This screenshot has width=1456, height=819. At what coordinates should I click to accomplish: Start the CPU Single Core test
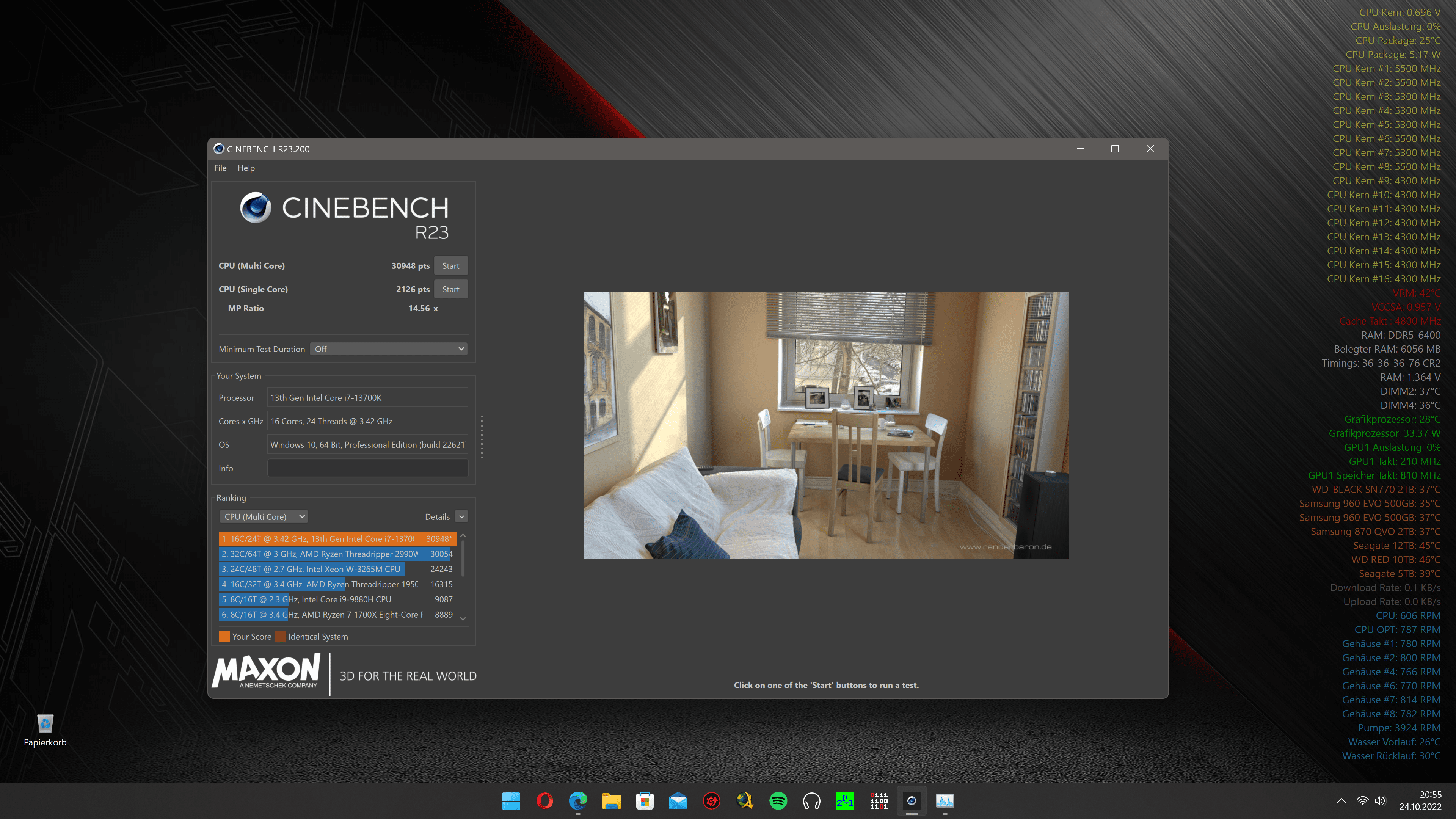pyautogui.click(x=450, y=289)
